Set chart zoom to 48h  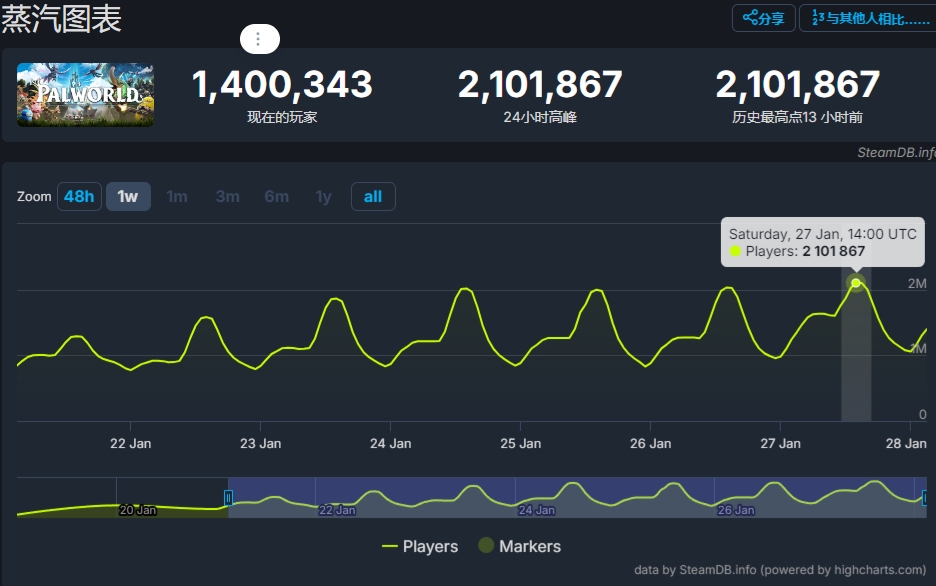79,196
